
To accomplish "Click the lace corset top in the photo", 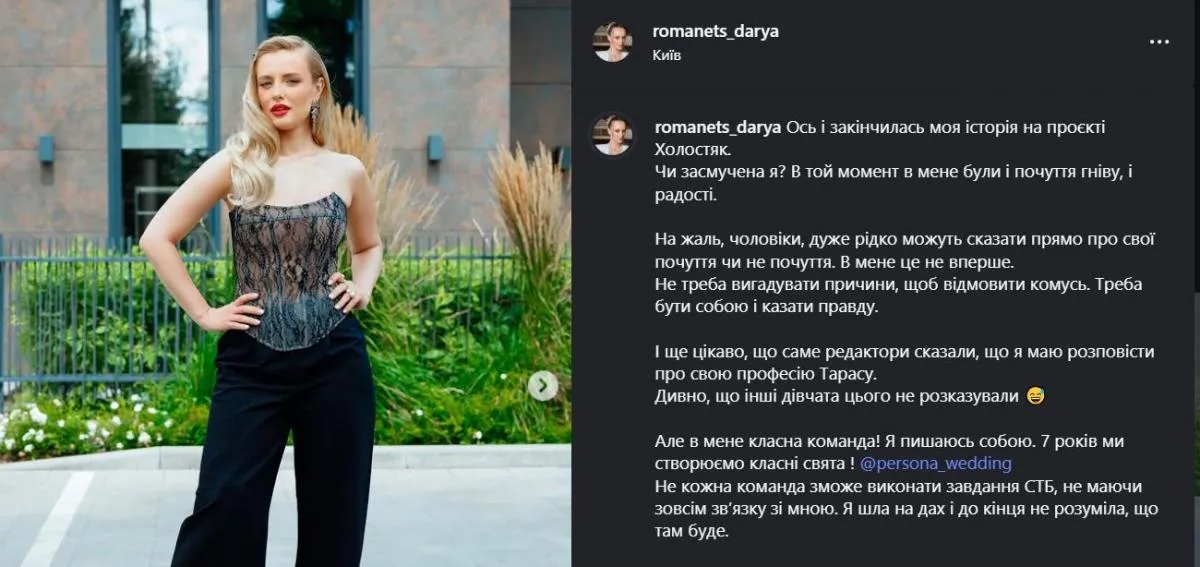I will point(289,270).
